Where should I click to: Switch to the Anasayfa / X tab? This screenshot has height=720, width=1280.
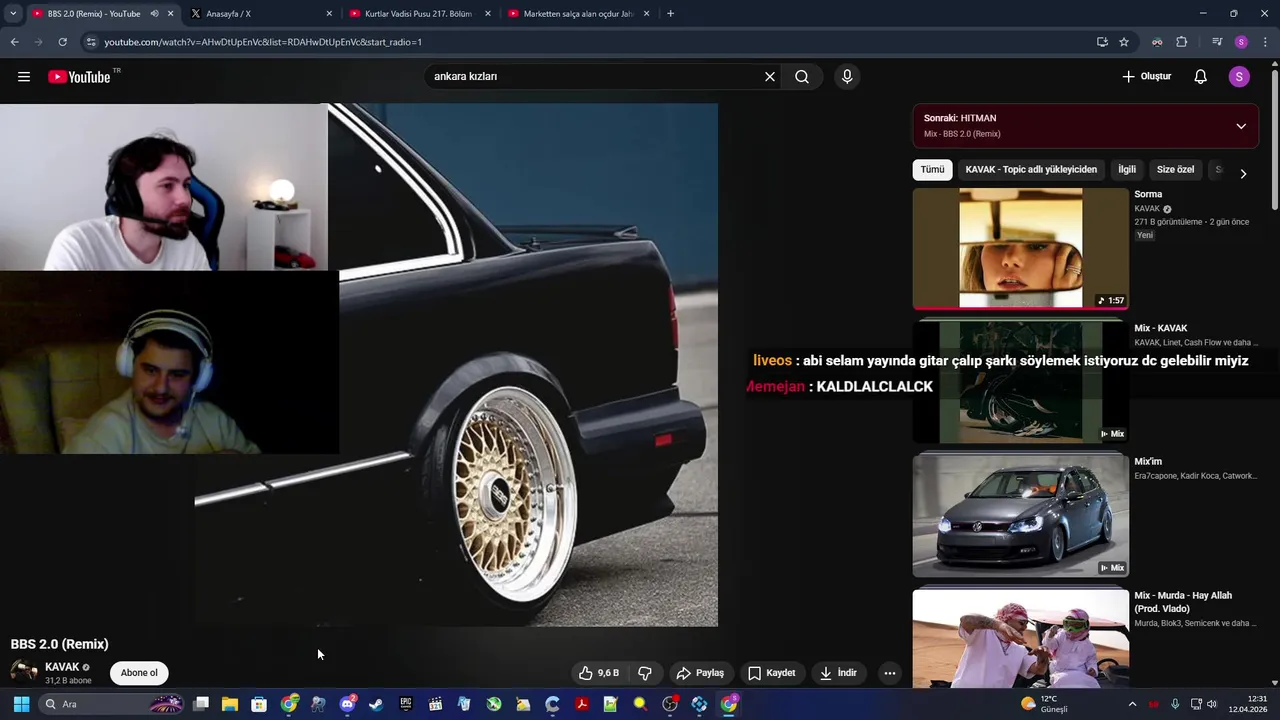[260, 14]
